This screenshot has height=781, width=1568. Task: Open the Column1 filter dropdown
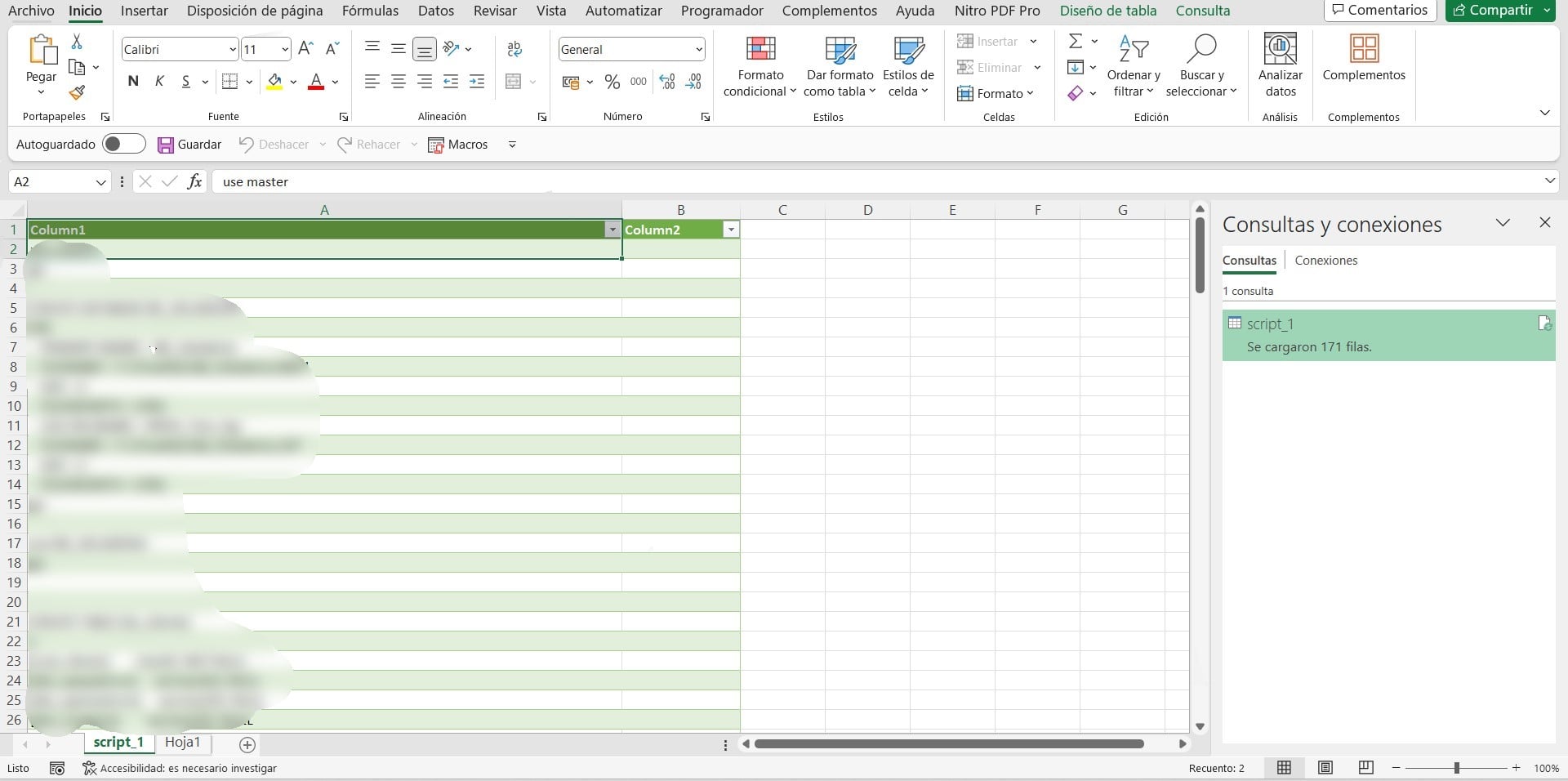click(612, 230)
